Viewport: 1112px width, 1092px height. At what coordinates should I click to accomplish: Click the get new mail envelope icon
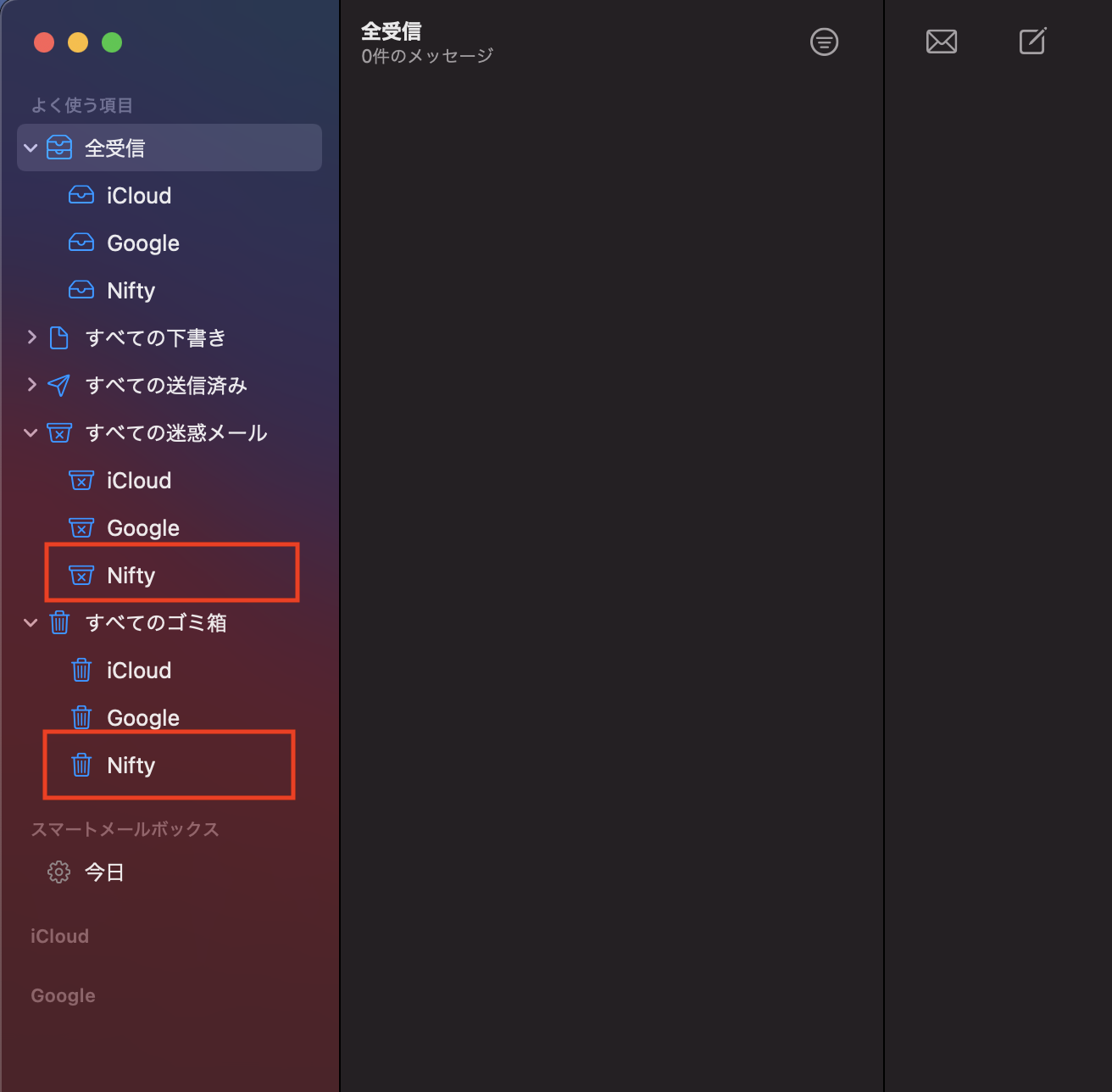pyautogui.click(x=941, y=42)
